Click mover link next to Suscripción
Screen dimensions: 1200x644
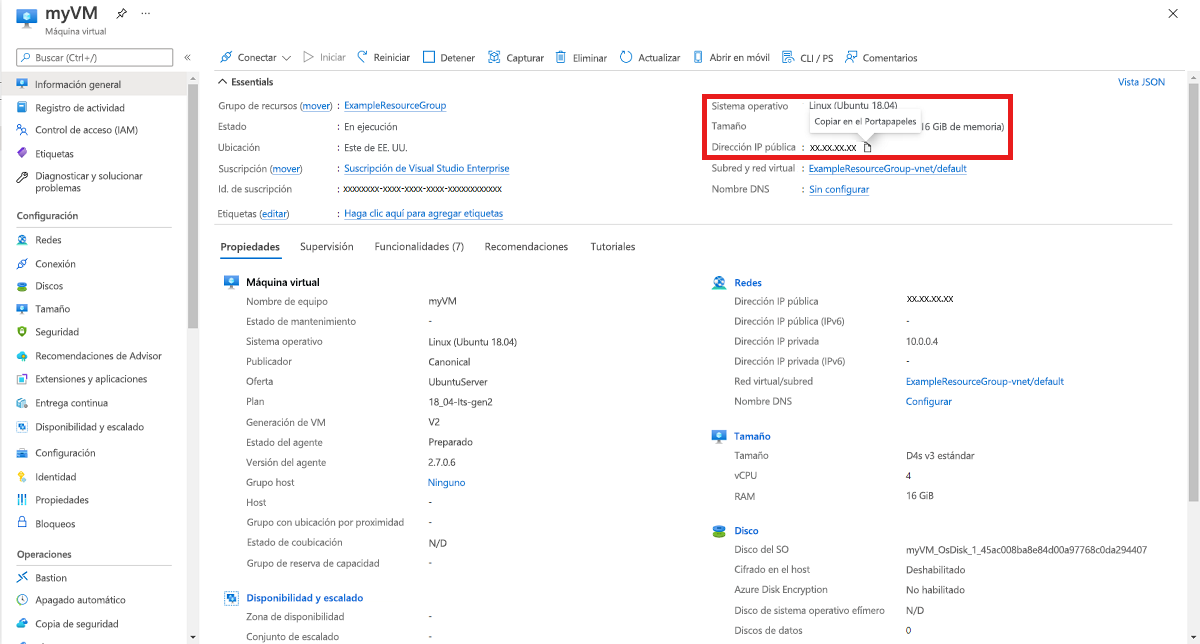286,169
